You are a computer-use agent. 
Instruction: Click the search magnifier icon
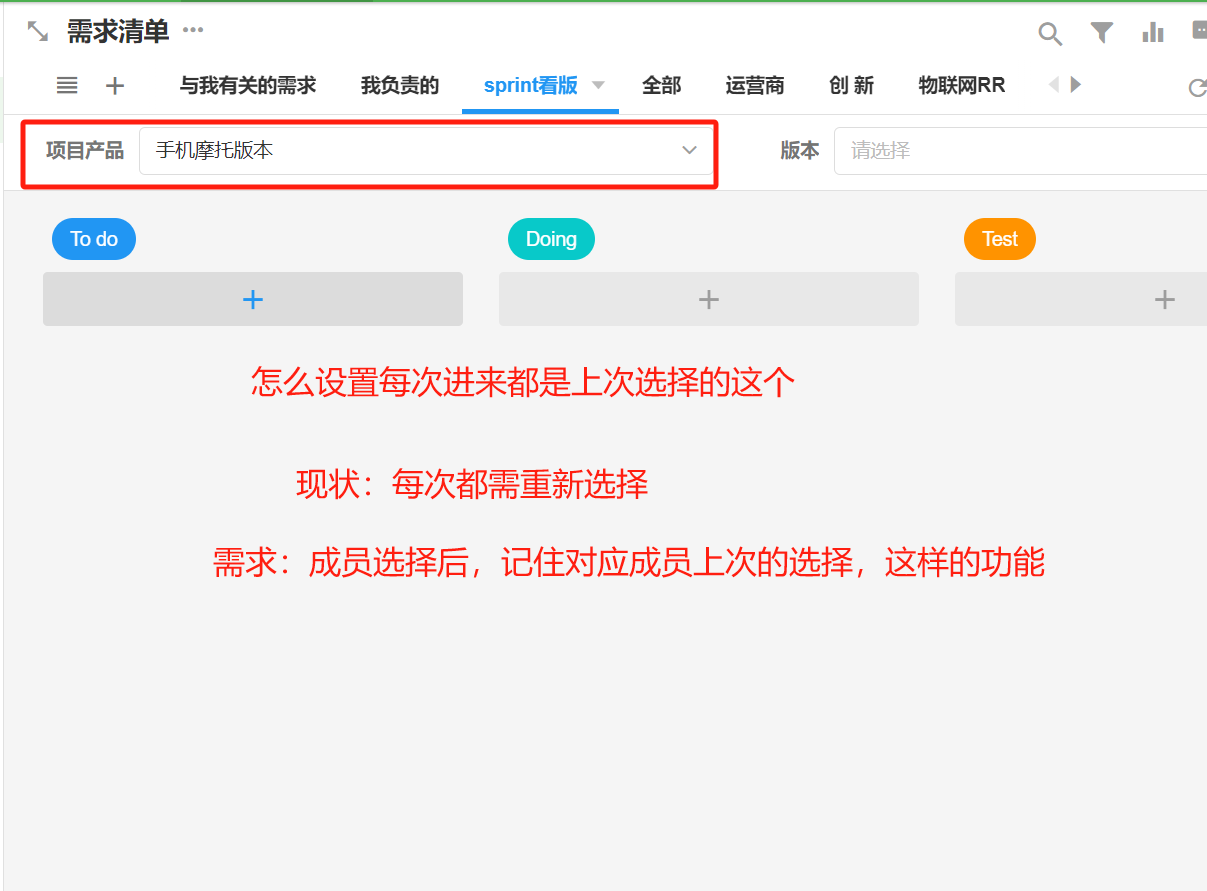coord(1050,34)
